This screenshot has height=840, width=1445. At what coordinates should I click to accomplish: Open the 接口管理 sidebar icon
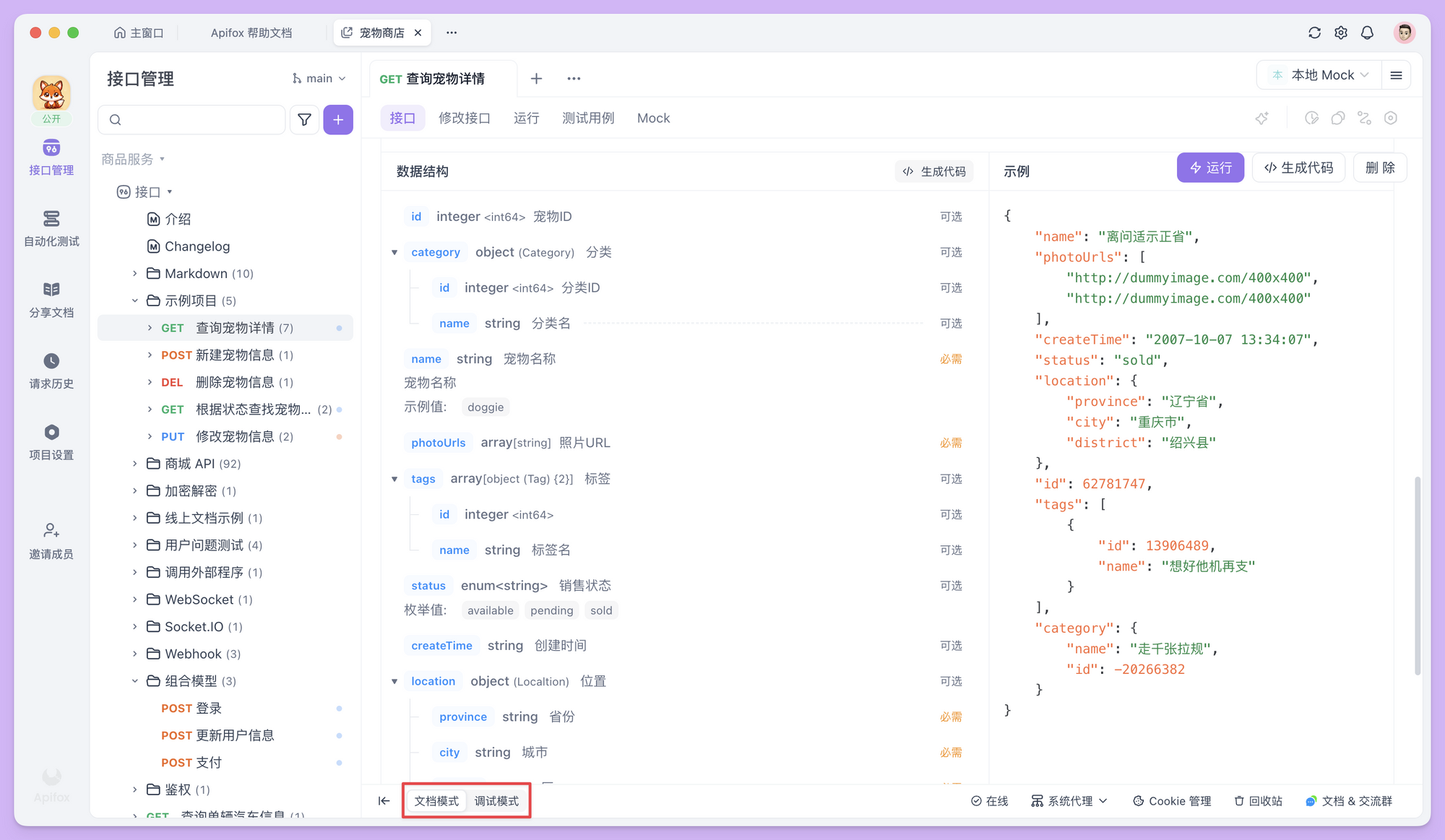[x=51, y=157]
